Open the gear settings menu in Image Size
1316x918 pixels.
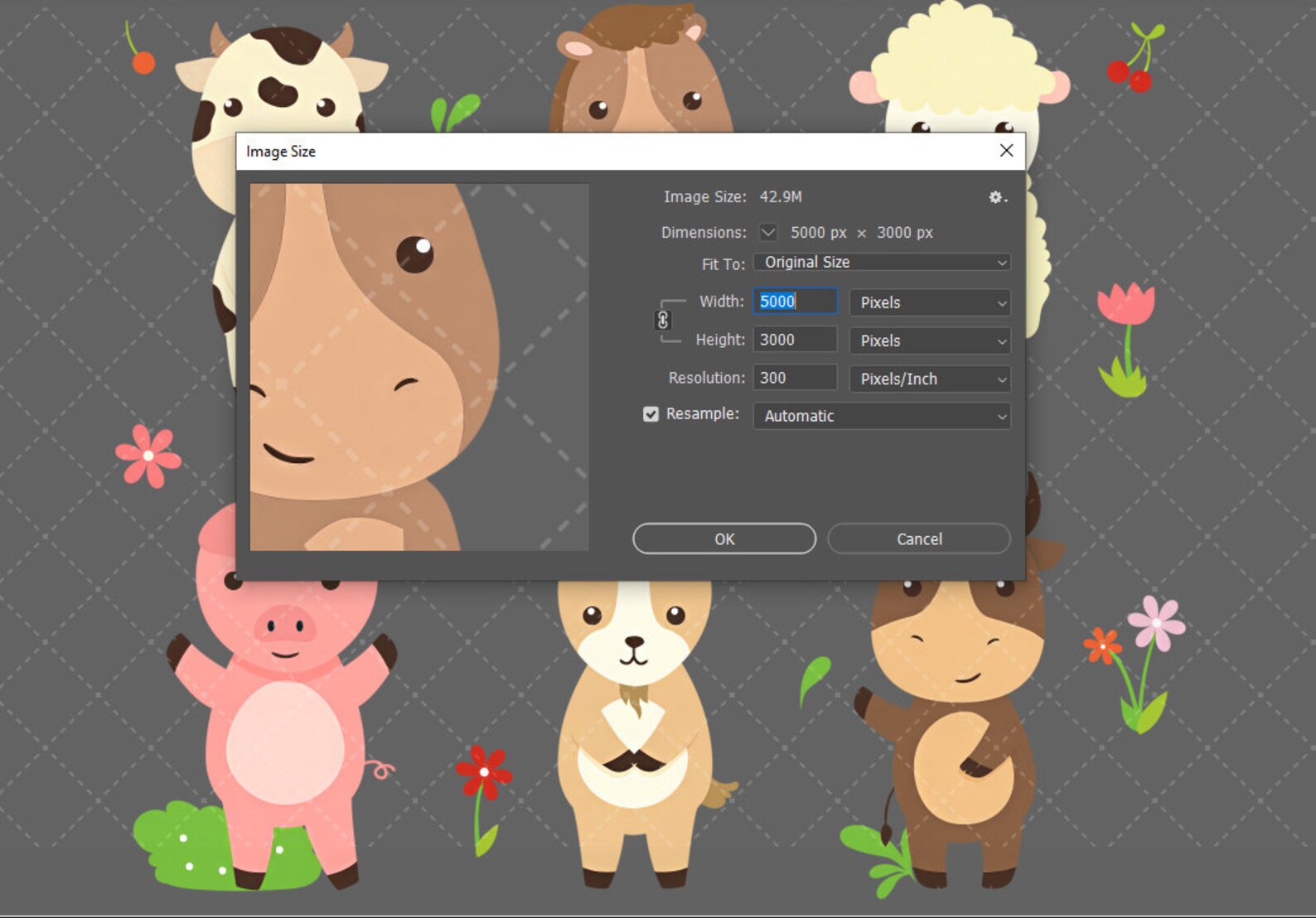click(x=997, y=197)
